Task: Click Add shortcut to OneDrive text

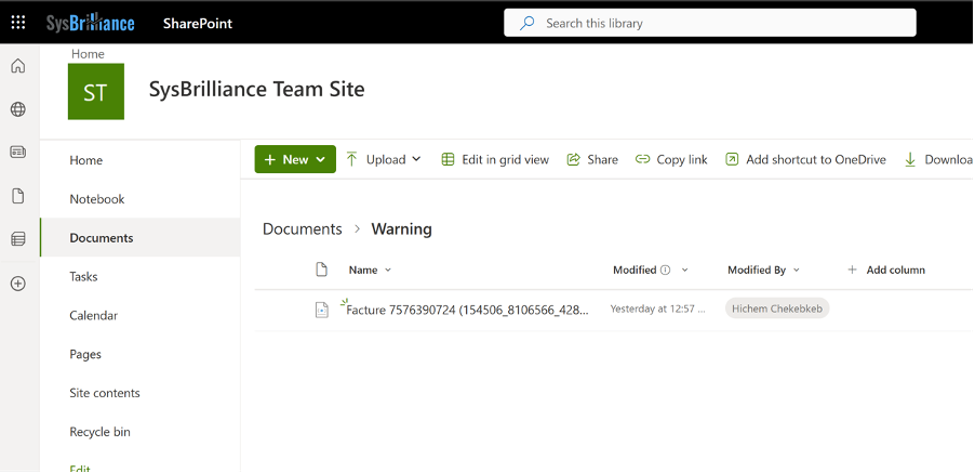Action: 816,160
